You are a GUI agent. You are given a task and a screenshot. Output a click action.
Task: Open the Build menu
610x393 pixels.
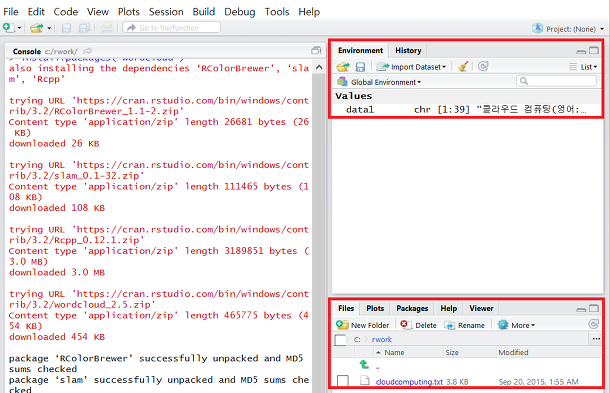click(x=204, y=12)
